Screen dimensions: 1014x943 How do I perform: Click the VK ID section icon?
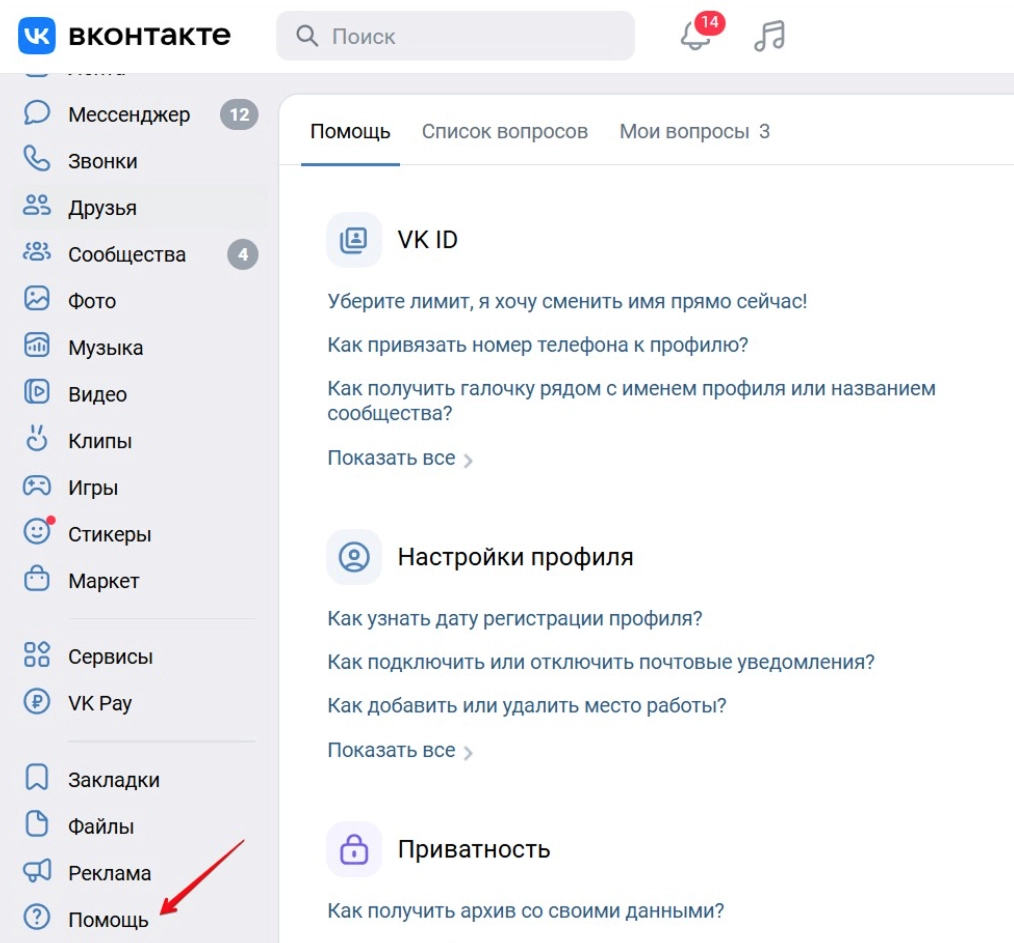[354, 240]
